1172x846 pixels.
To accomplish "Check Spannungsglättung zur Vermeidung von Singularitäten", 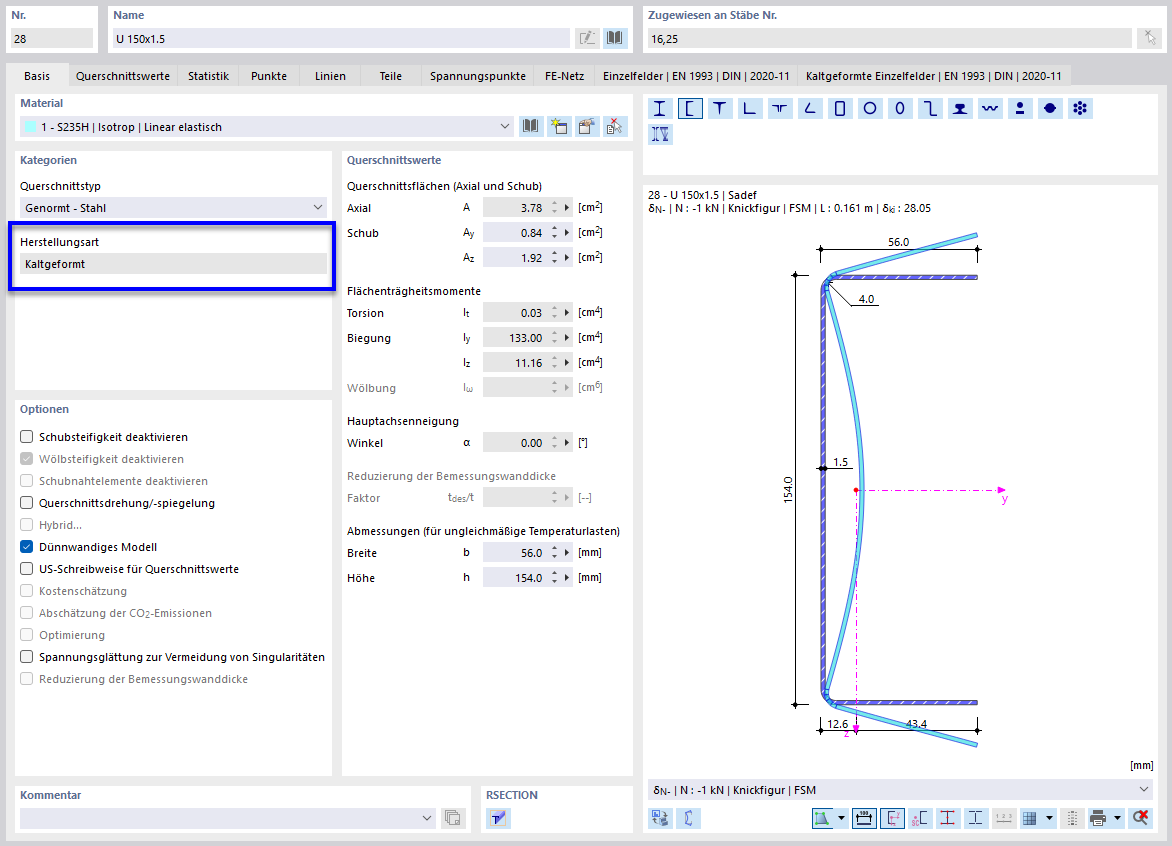I will pos(27,657).
